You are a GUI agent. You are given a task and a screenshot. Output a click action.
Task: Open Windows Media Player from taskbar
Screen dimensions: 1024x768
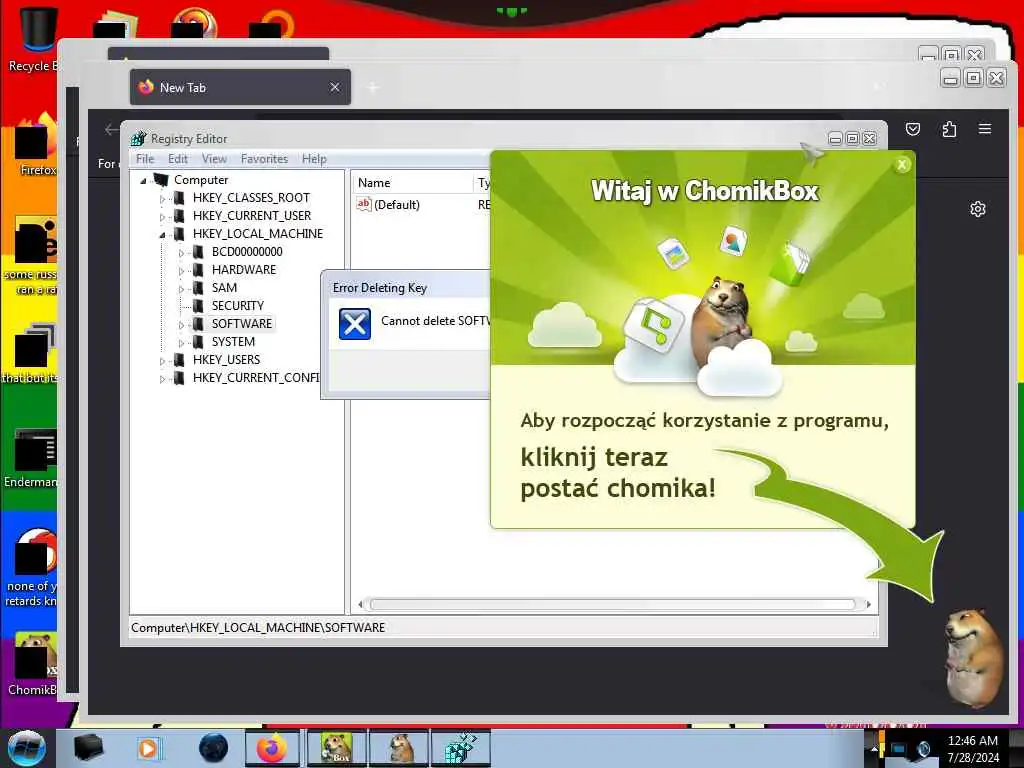[148, 748]
